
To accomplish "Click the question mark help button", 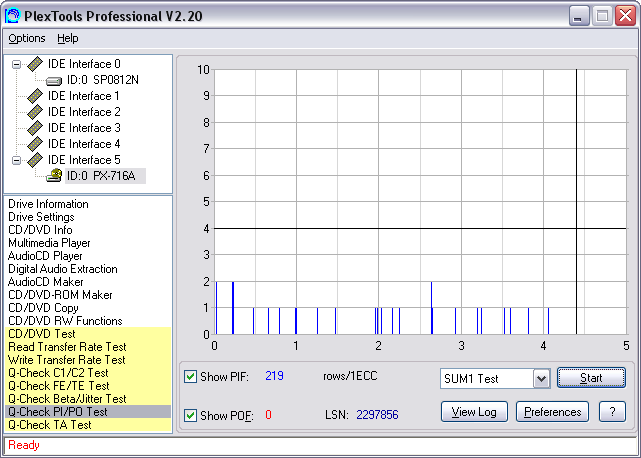I will pos(612,412).
